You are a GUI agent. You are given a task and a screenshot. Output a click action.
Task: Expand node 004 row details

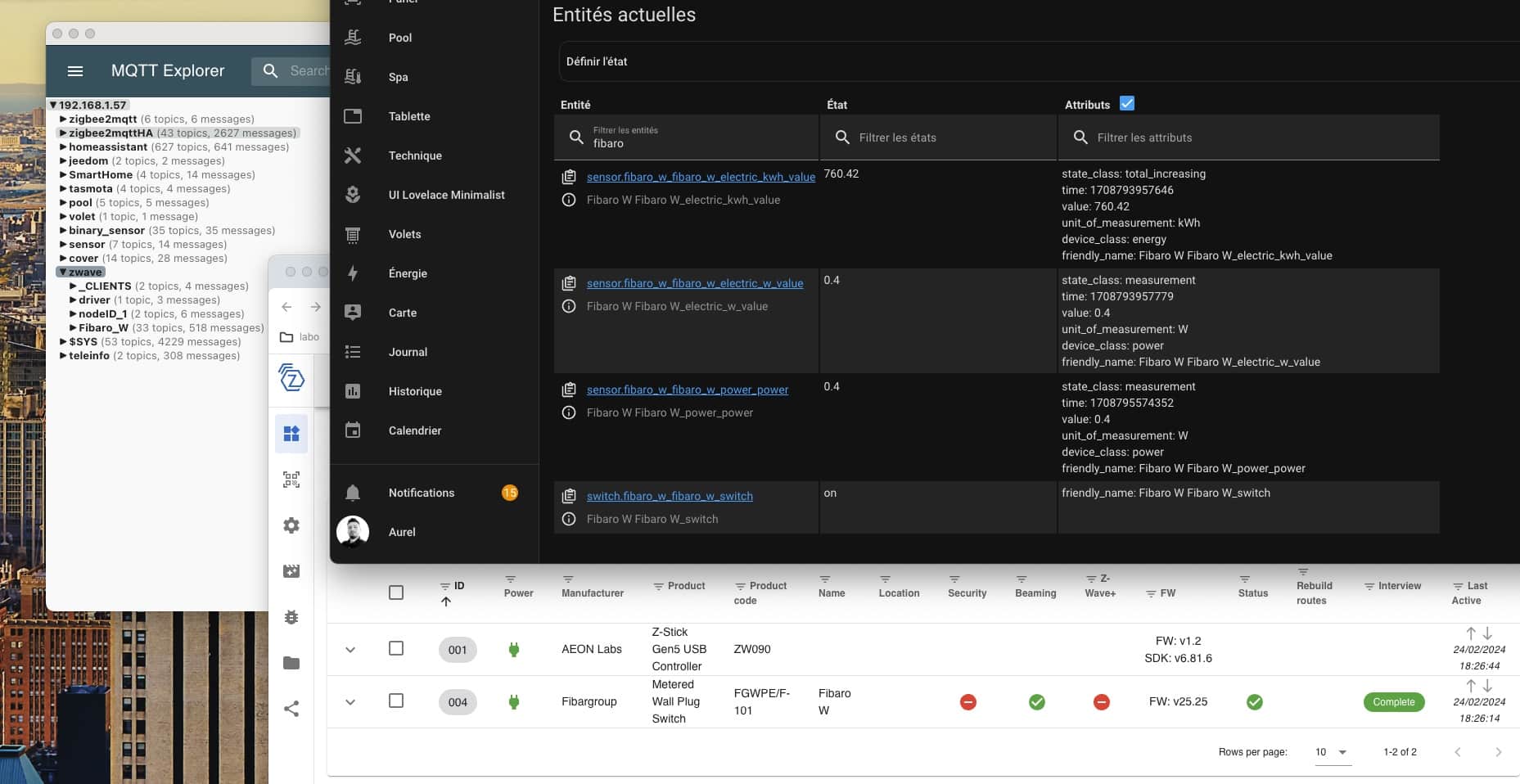pos(350,702)
